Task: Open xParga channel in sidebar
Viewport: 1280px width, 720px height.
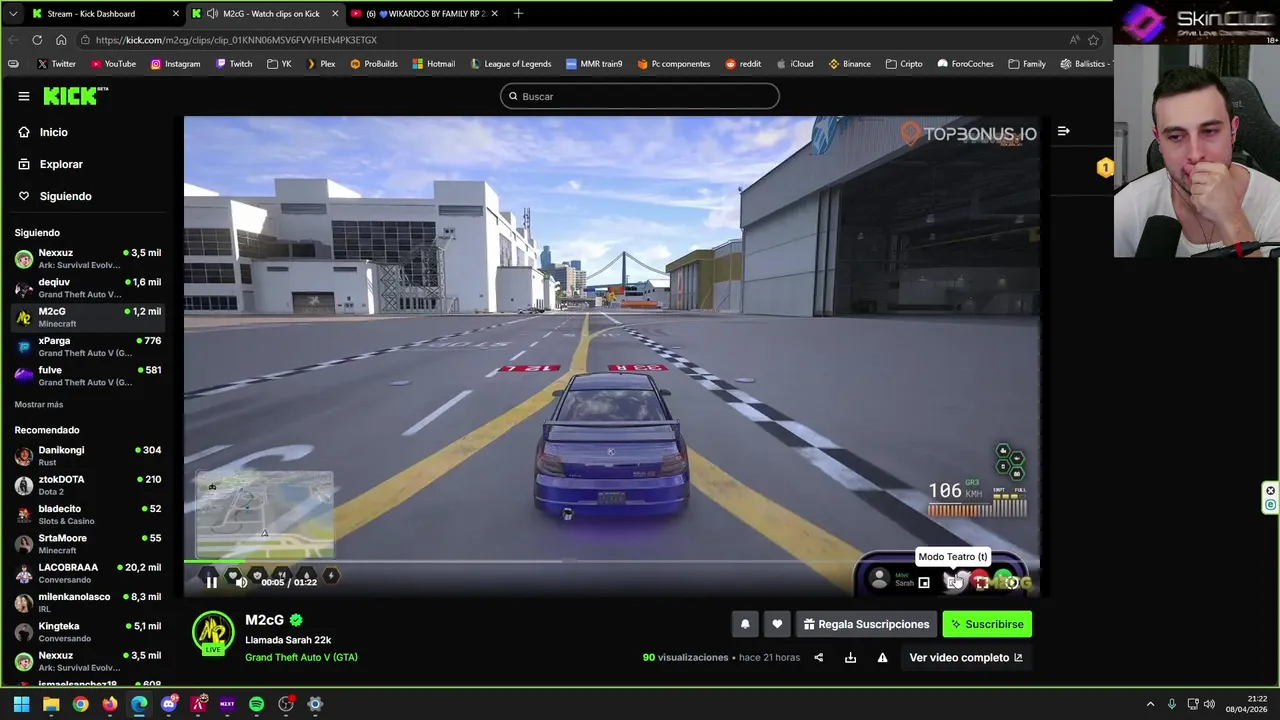Action: click(x=87, y=346)
